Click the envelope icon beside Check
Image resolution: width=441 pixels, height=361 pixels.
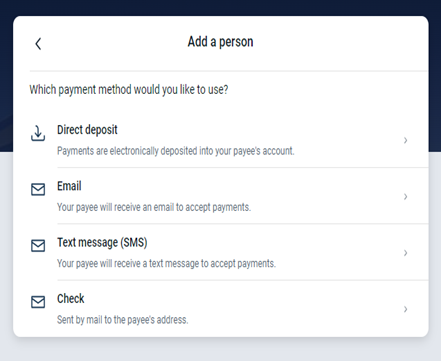(38, 302)
